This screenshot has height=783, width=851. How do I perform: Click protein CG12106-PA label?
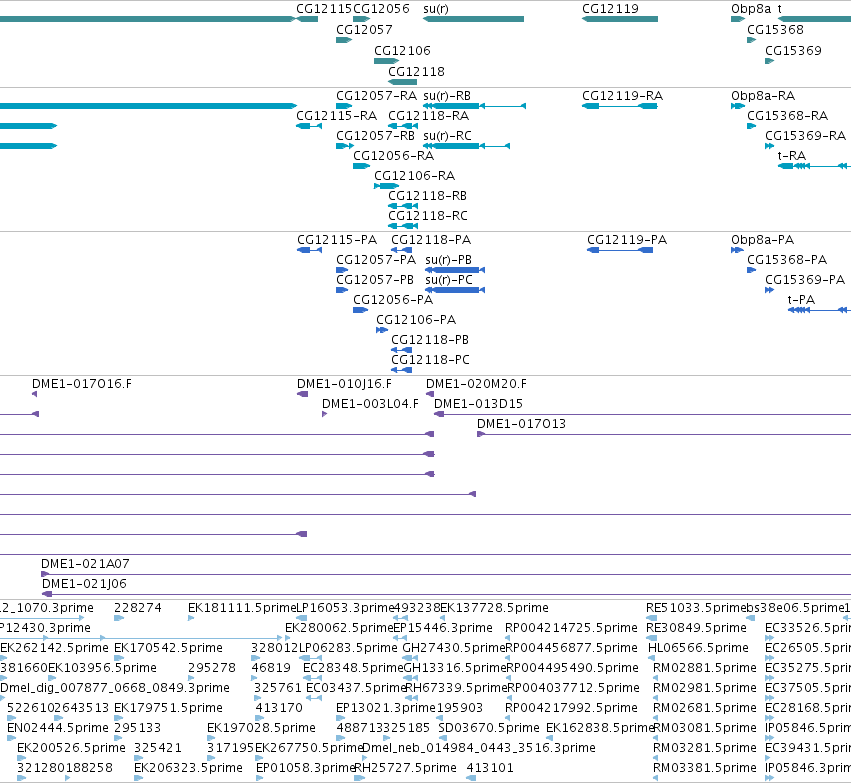416,321
